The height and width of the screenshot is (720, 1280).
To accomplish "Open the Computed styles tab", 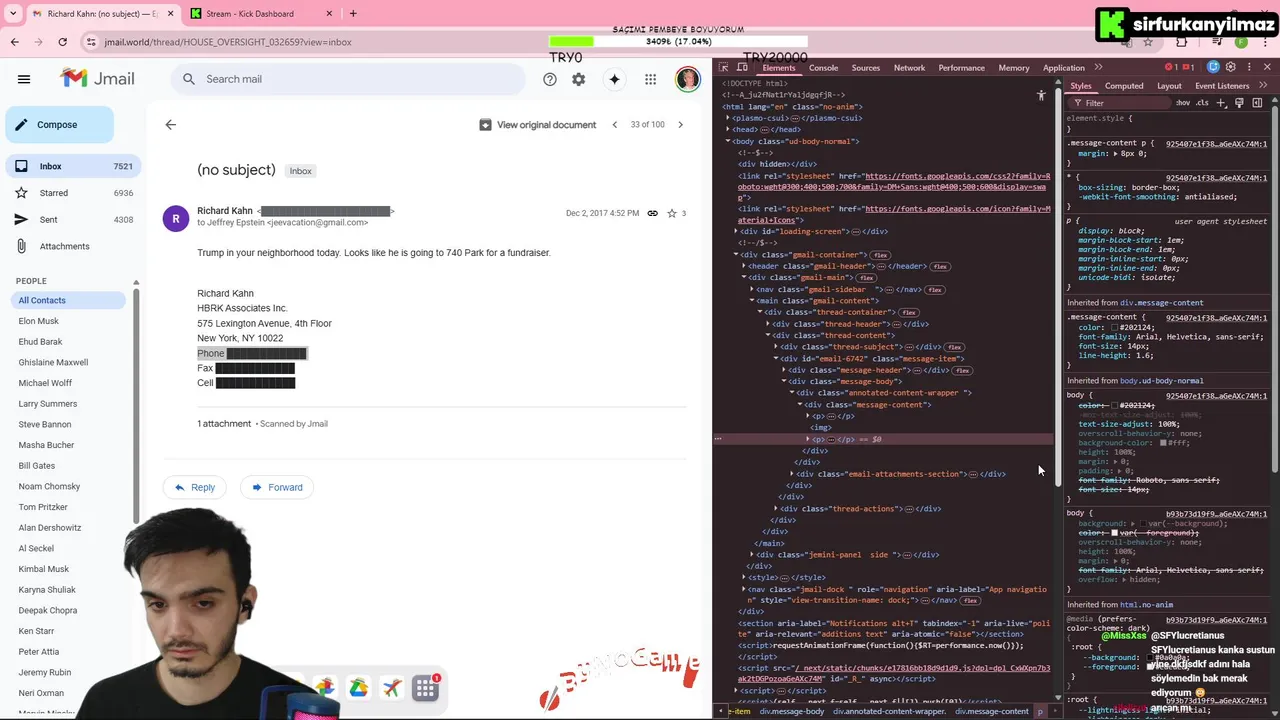I will coord(1124,86).
